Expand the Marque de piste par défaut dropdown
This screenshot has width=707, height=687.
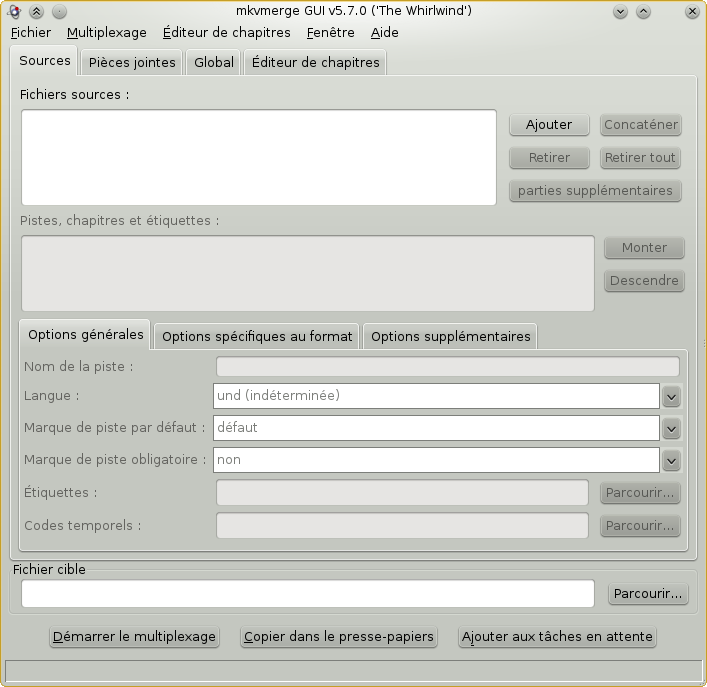click(x=671, y=429)
